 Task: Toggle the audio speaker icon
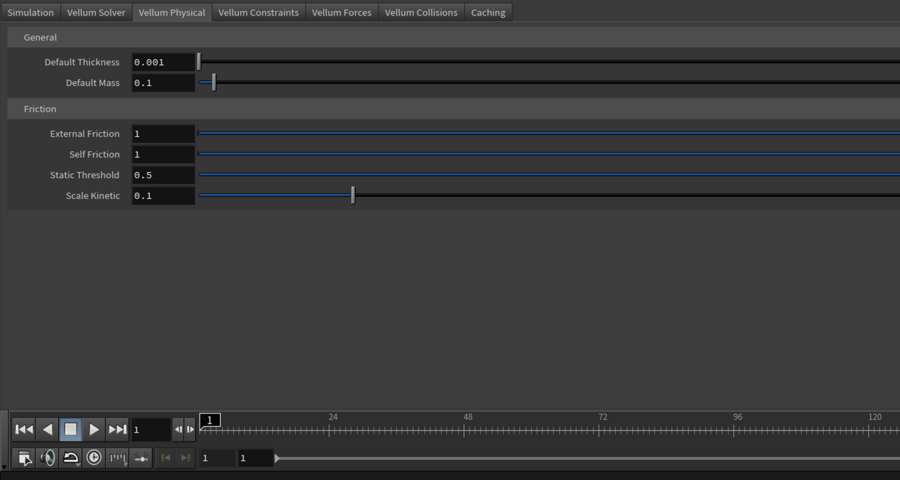point(48,458)
